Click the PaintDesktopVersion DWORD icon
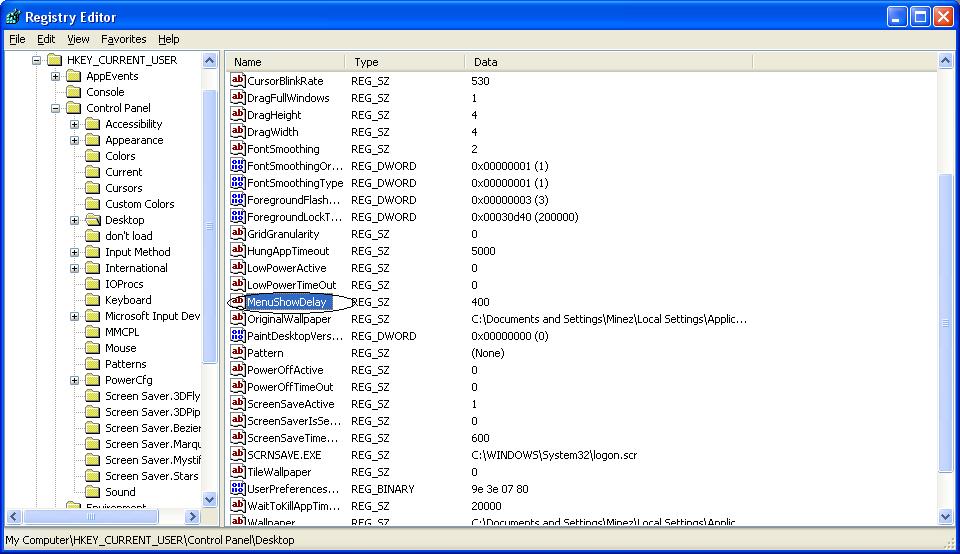The height and width of the screenshot is (554, 960). (x=238, y=335)
